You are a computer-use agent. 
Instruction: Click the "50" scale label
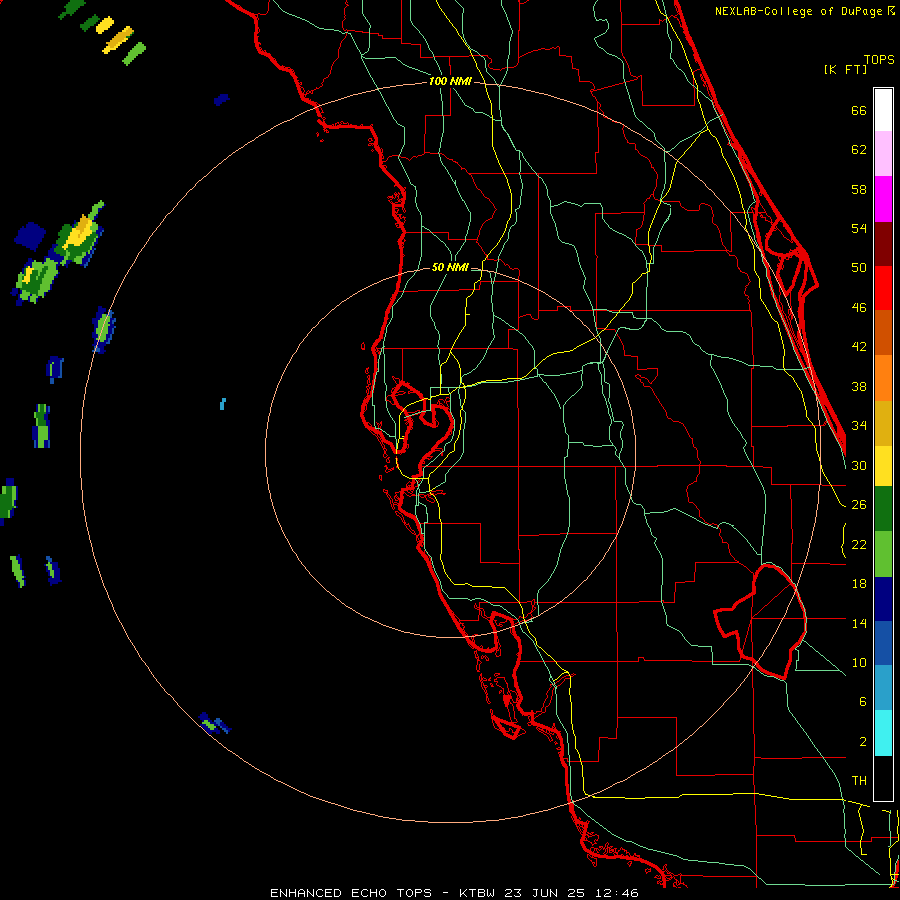[x=859, y=268]
